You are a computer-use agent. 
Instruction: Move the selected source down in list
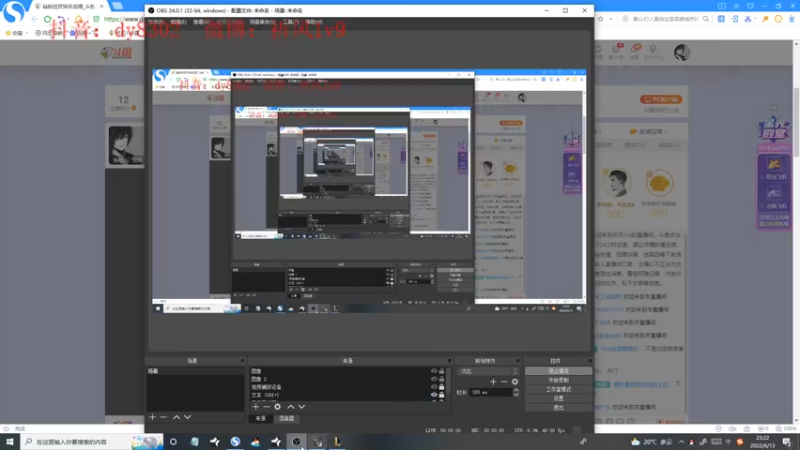click(302, 407)
